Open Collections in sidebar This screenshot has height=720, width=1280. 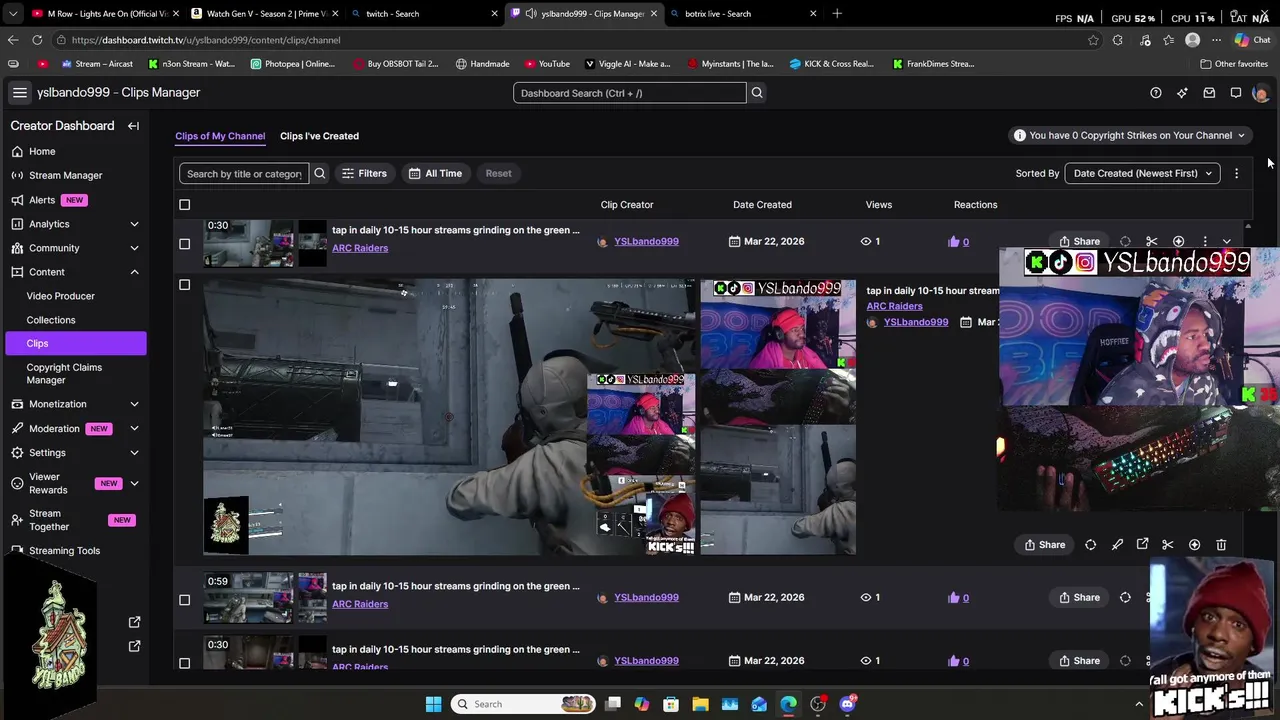51,320
